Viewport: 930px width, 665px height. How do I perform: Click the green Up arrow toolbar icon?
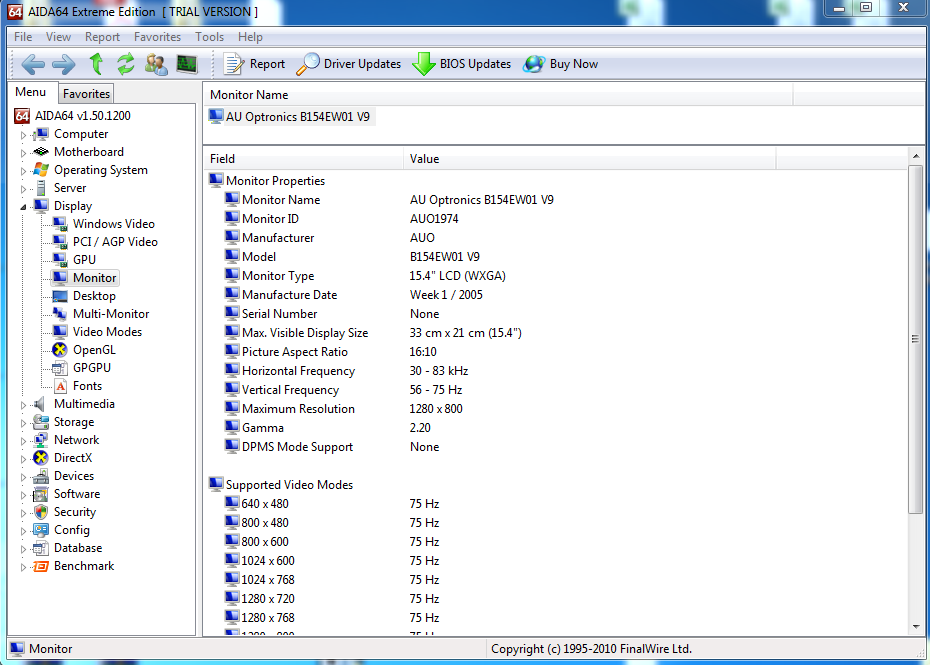click(96, 63)
